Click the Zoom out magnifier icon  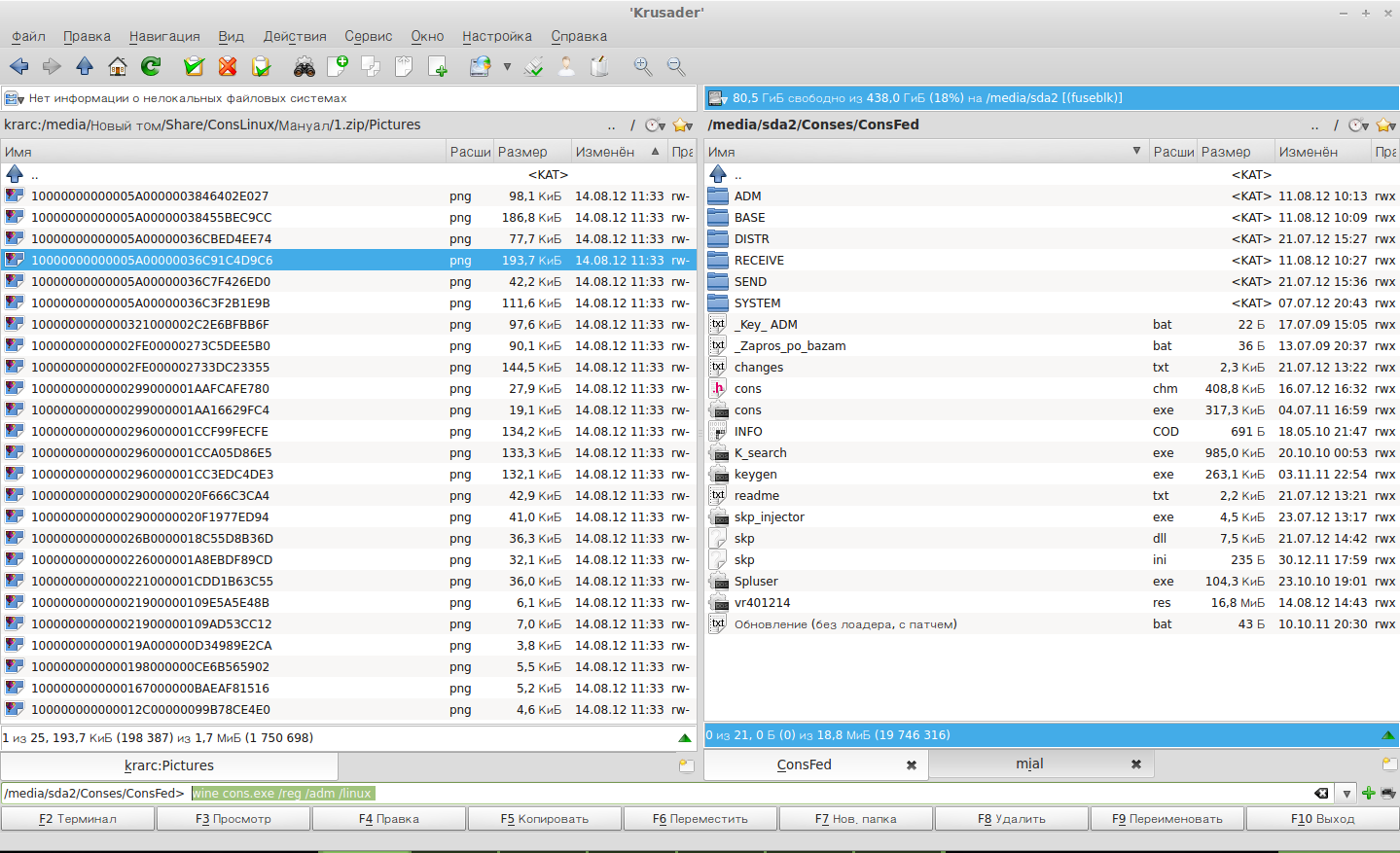pos(676,66)
